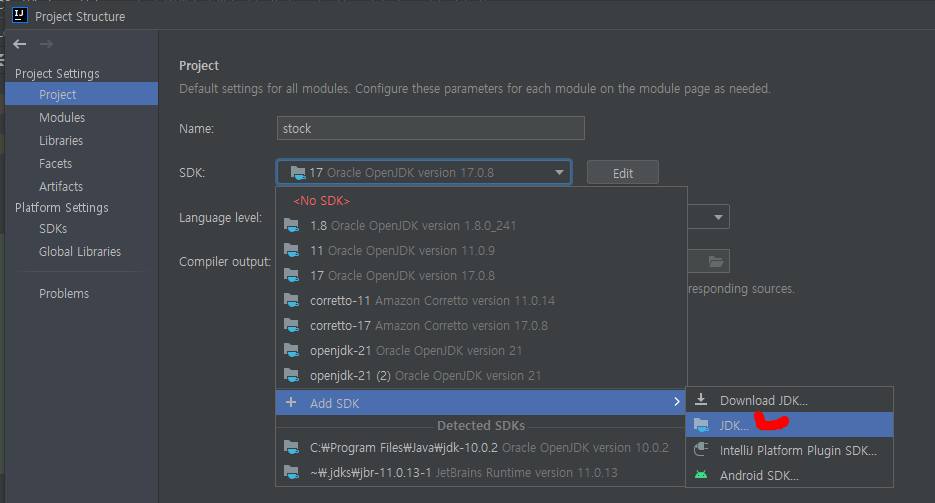Choose Android SDK... from submenu

[790, 475]
